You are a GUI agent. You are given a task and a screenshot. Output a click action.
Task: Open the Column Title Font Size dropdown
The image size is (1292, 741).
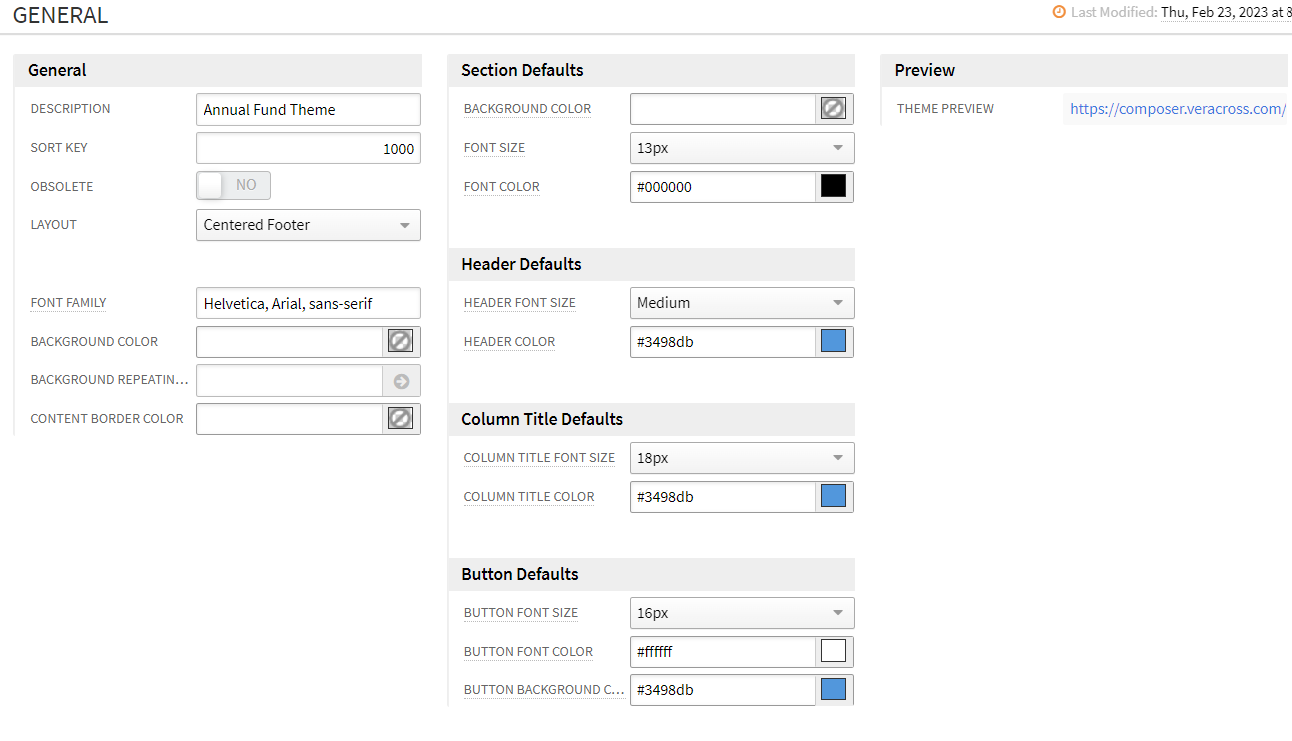[741, 457]
